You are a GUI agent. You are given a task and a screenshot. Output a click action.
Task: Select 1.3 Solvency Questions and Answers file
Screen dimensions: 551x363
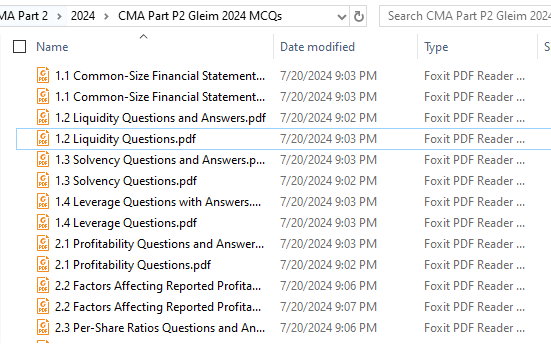(160, 160)
